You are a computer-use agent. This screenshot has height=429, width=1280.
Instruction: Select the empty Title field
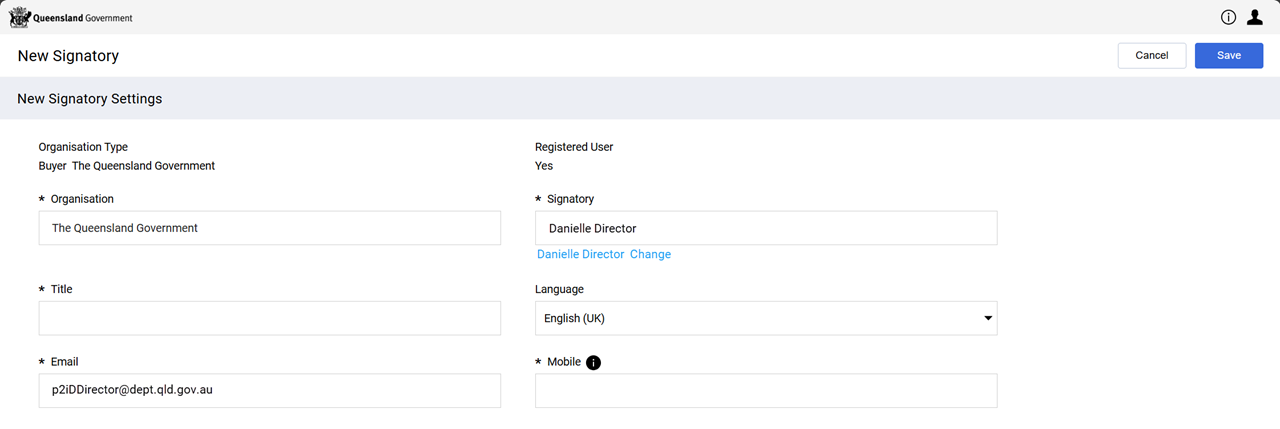point(270,318)
